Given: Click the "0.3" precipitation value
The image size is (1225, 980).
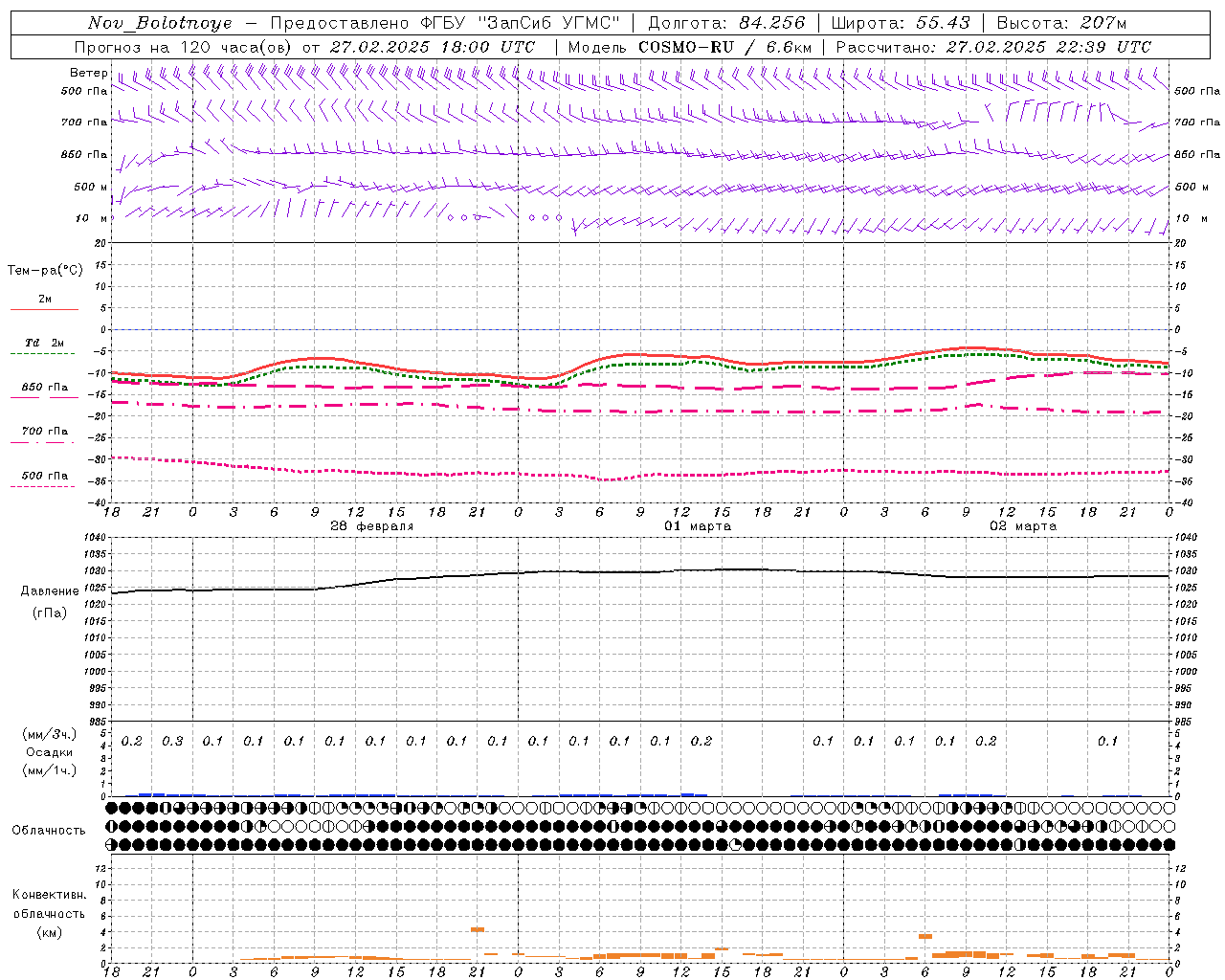Looking at the screenshot, I should [172, 741].
